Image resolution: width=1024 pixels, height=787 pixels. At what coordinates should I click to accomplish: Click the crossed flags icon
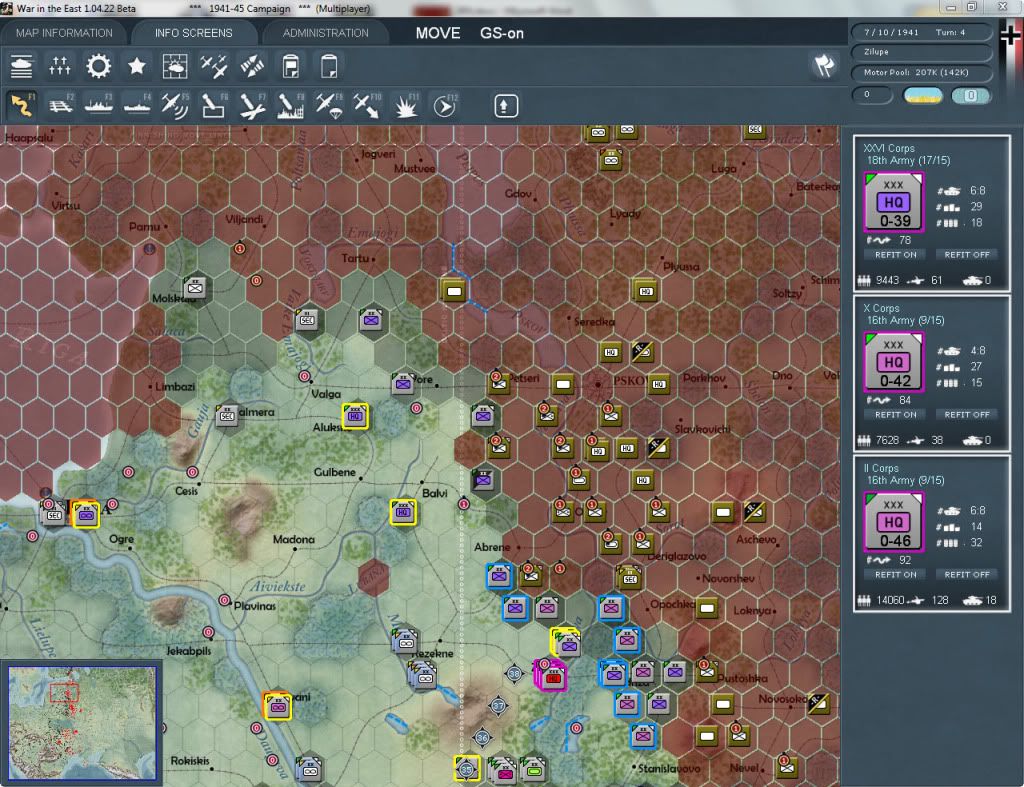click(824, 65)
